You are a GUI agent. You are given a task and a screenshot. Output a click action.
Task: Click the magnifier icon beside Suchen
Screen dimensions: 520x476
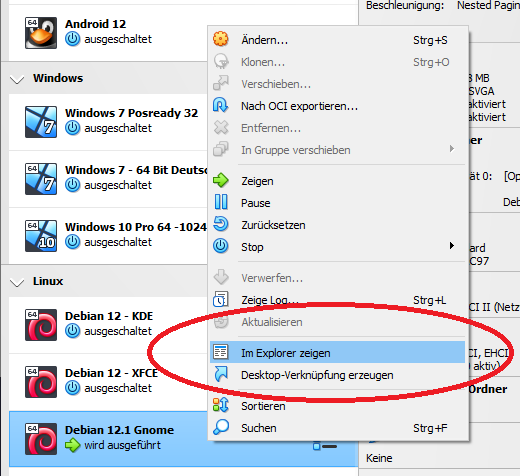(x=221, y=427)
